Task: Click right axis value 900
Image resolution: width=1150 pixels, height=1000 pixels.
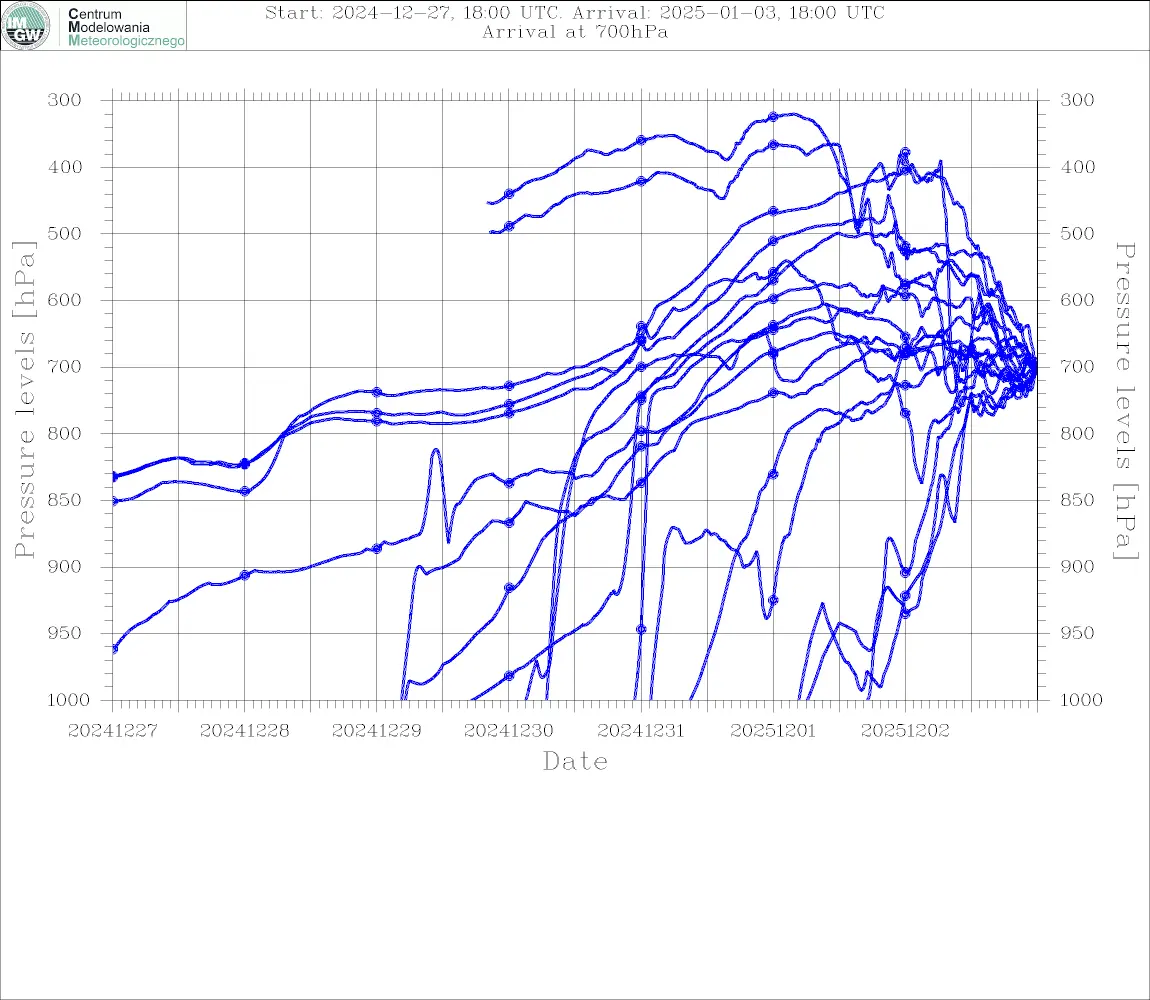Action: coord(1077,566)
